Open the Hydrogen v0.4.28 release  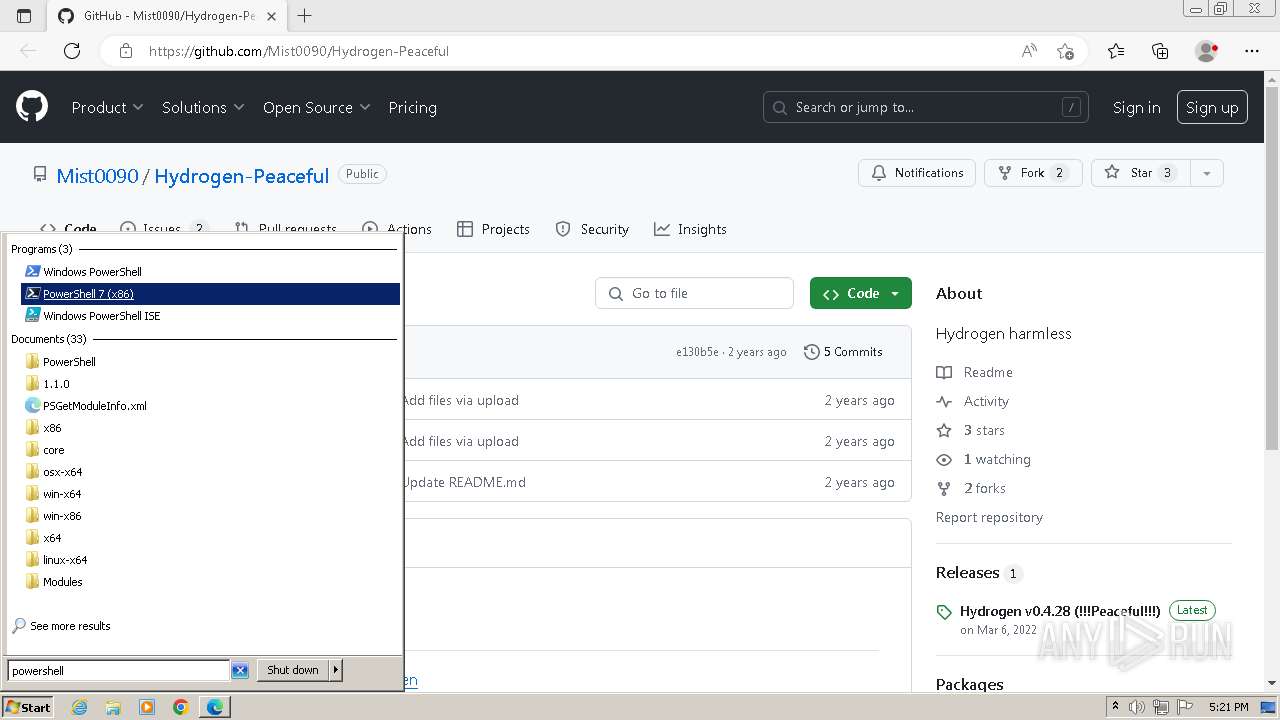click(1060, 611)
